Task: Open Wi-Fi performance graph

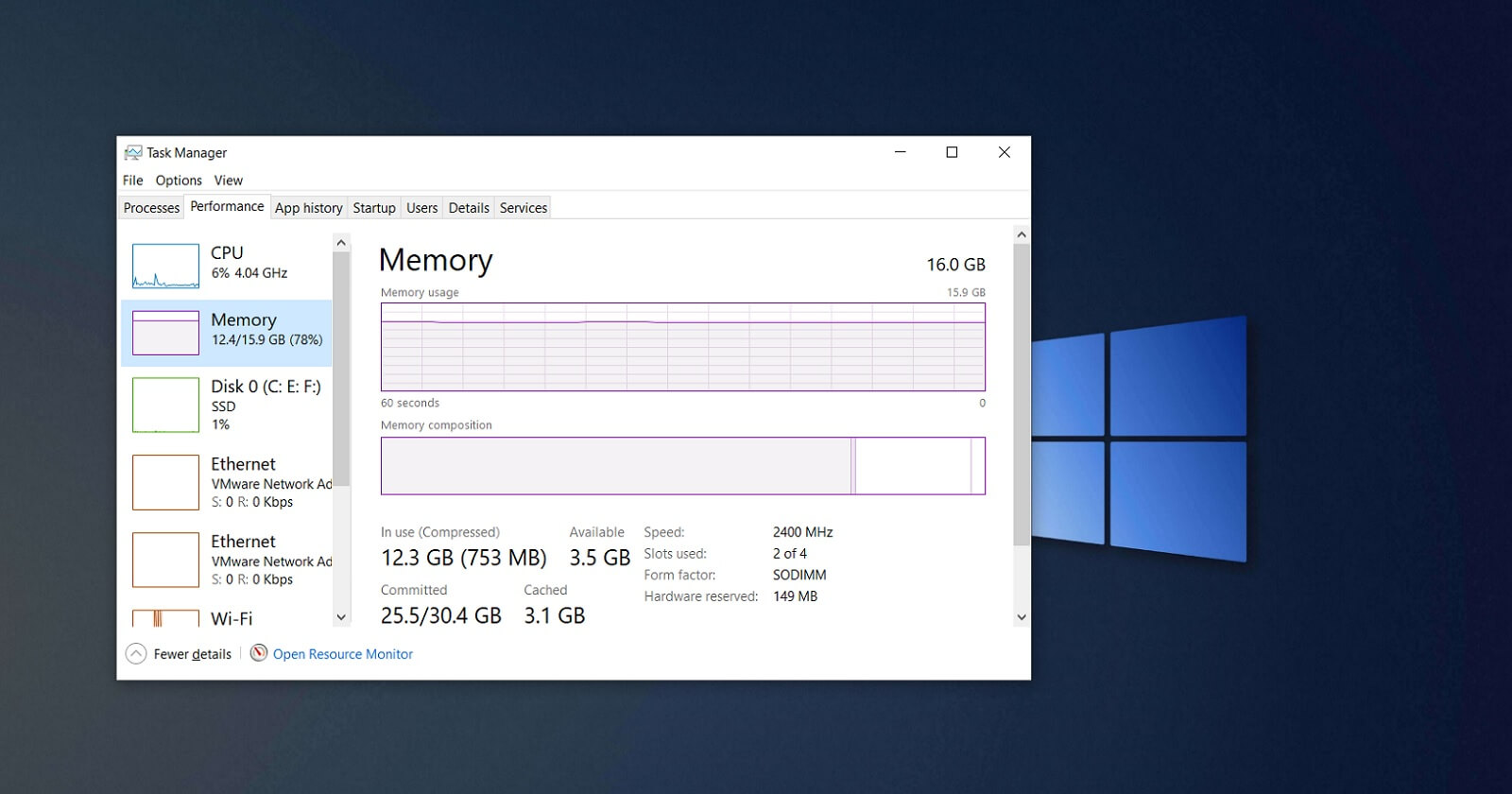Action: click(165, 619)
